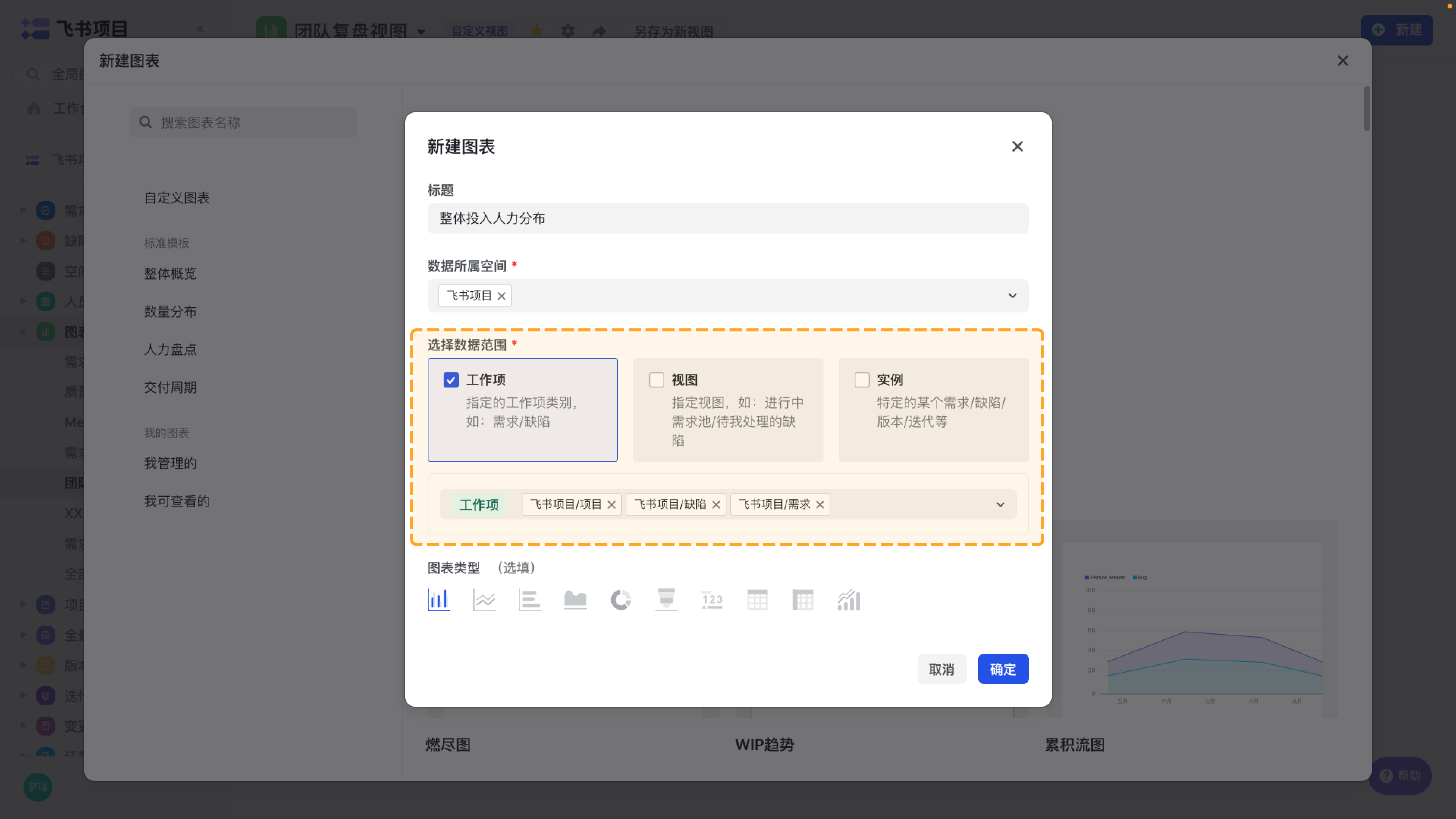Pick the 123 number card chart type
This screenshot has width=1456, height=819.
pos(712,600)
